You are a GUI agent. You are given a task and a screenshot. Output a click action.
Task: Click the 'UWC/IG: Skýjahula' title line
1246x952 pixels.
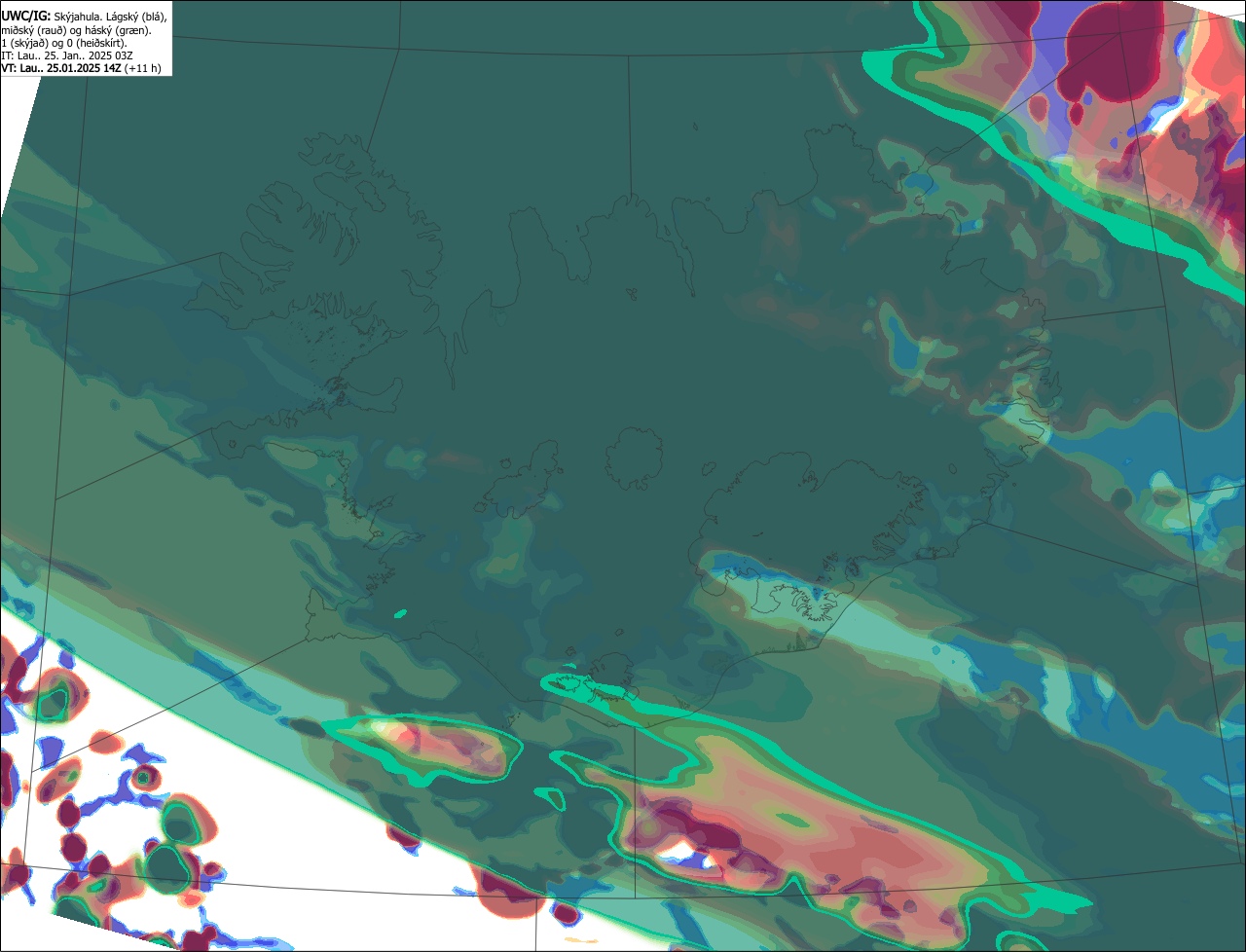click(x=84, y=17)
